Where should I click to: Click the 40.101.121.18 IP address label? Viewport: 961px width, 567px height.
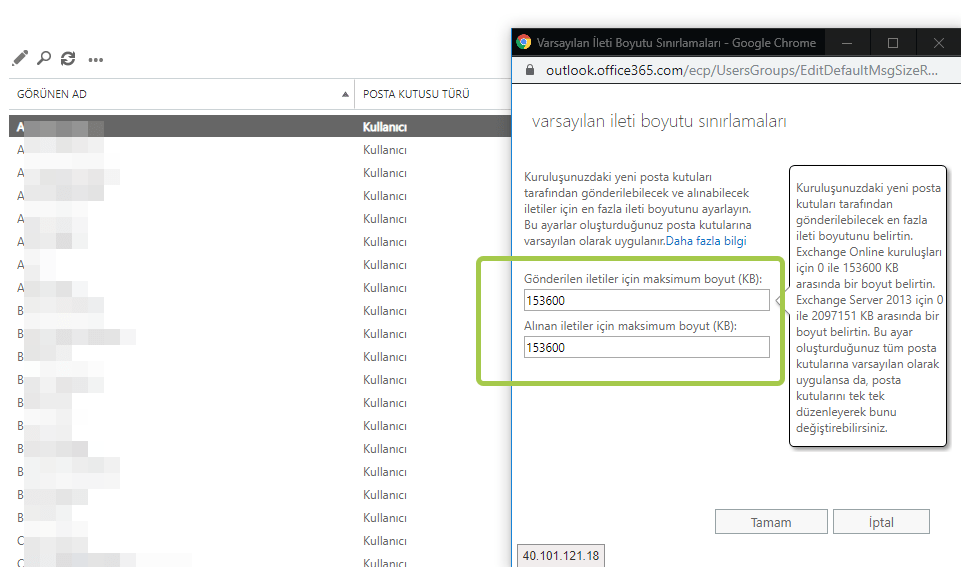[561, 555]
